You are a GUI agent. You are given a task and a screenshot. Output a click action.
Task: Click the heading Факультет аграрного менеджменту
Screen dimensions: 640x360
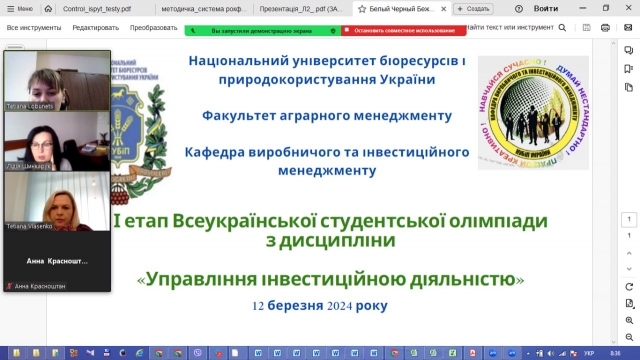point(327,116)
